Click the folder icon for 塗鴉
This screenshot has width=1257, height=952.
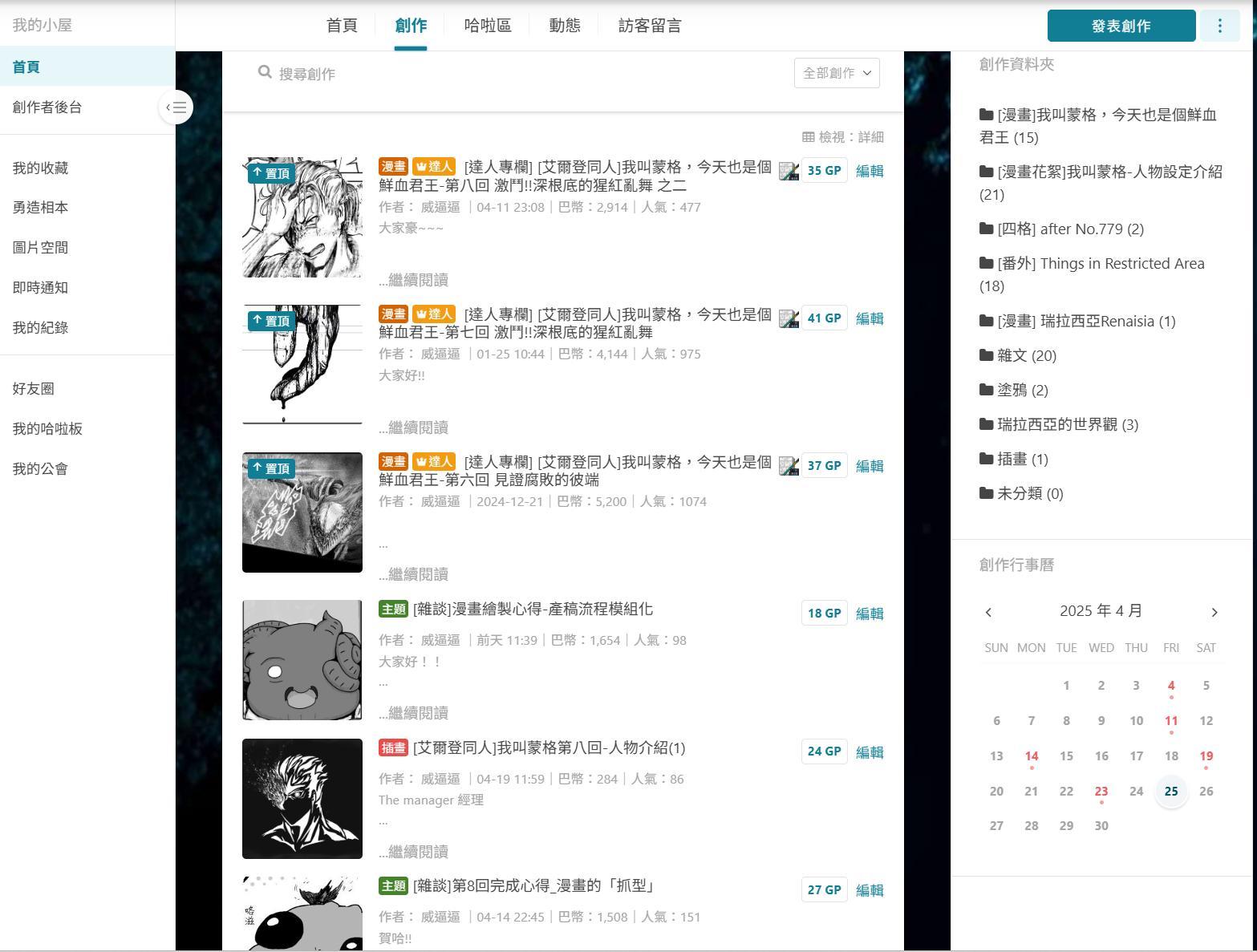tap(986, 389)
